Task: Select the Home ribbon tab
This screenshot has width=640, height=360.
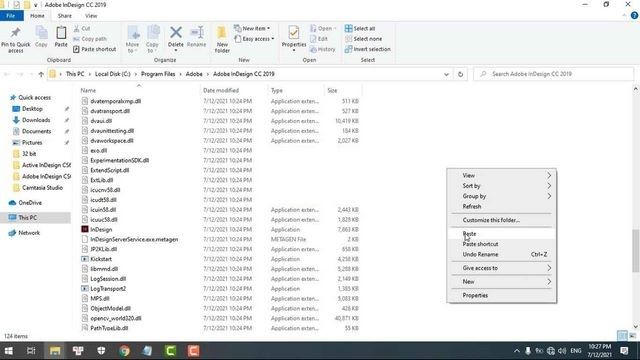Action: tap(37, 16)
